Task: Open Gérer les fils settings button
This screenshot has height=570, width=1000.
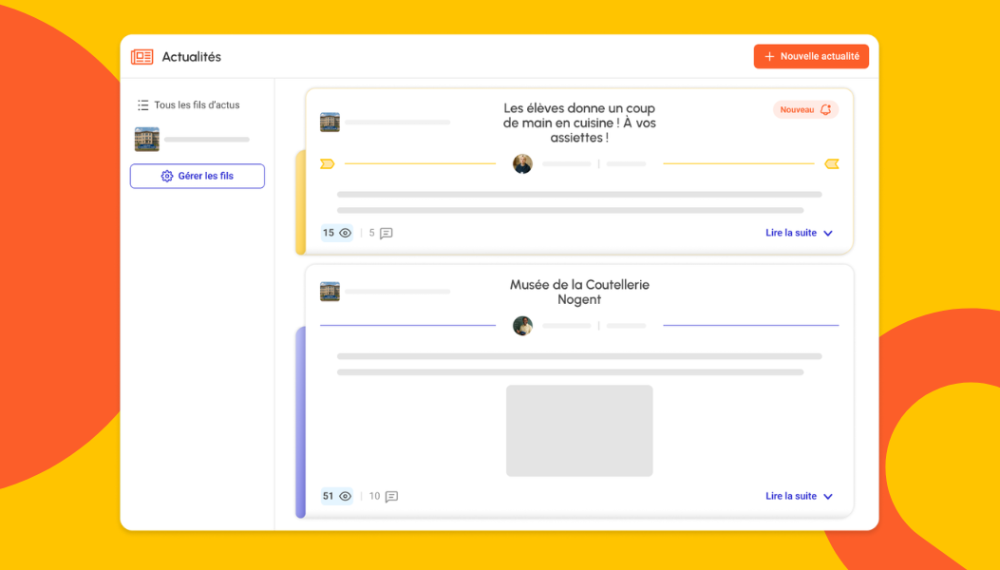Action: tap(197, 176)
